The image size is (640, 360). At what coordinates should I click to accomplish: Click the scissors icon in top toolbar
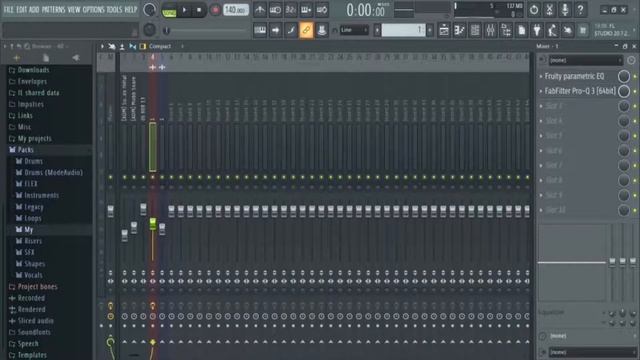pyautogui.click(x=549, y=9)
